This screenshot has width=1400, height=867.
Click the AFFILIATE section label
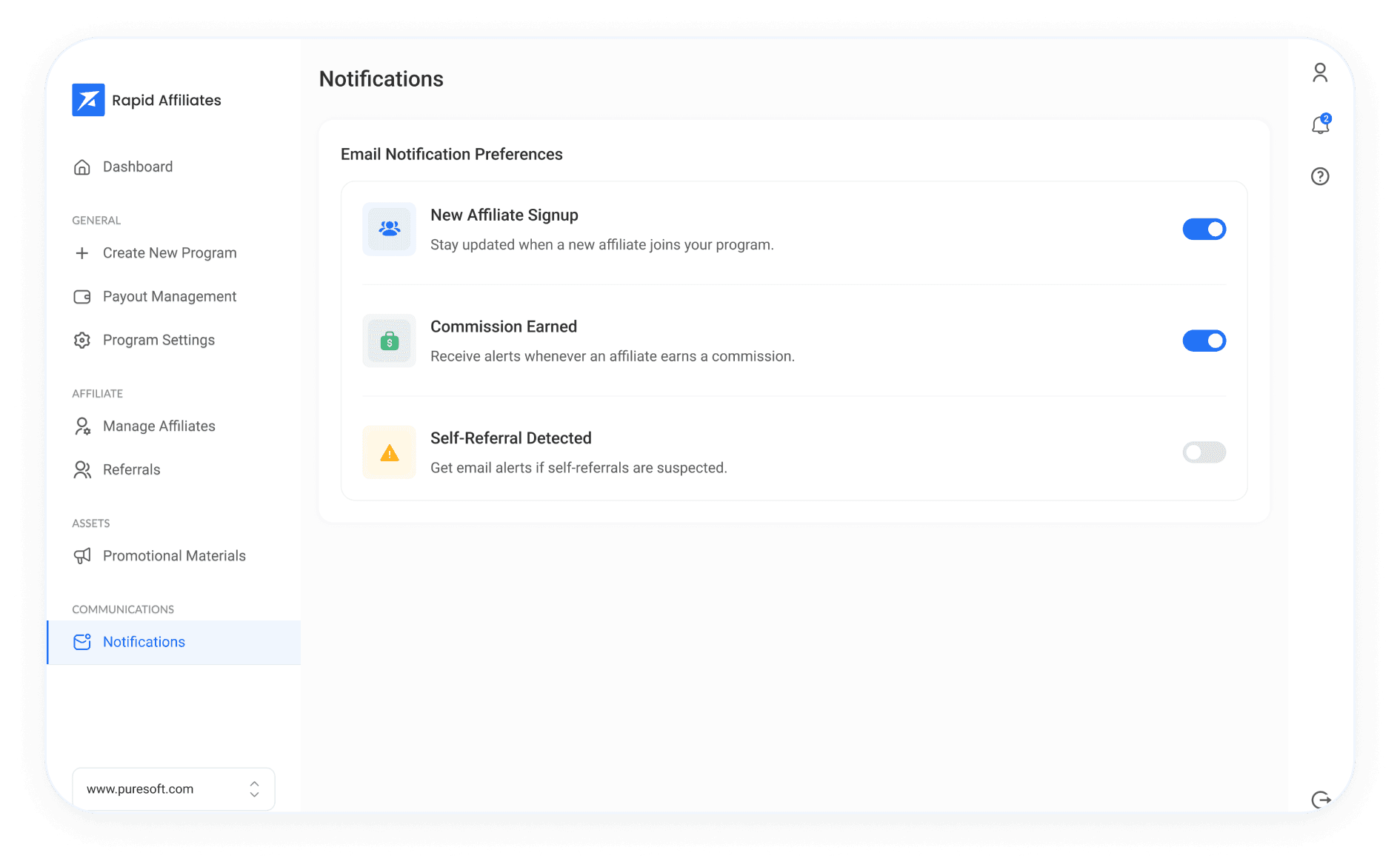[97, 394]
